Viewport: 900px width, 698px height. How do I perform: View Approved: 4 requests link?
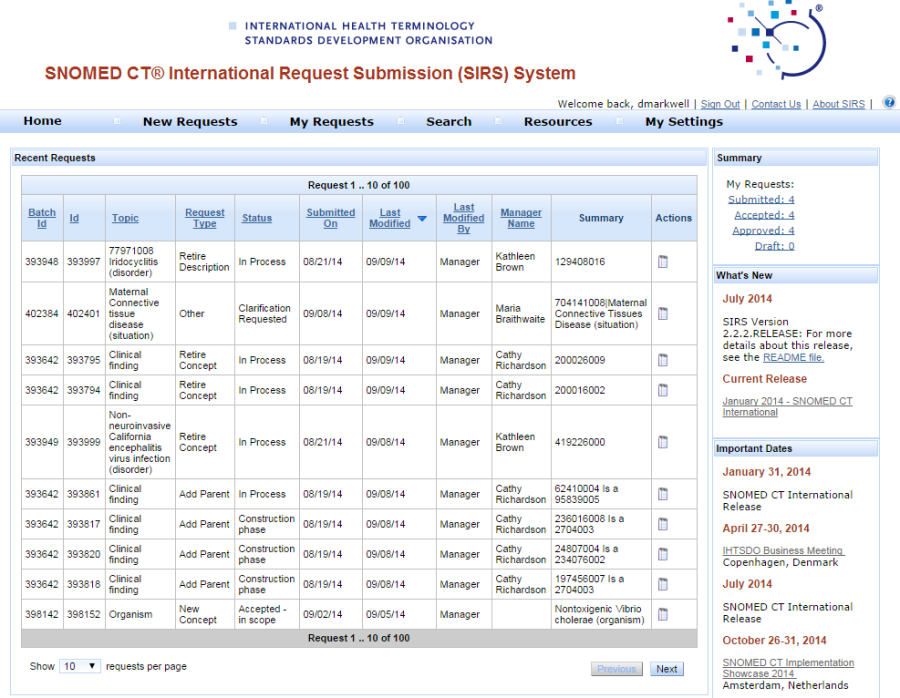pos(763,231)
